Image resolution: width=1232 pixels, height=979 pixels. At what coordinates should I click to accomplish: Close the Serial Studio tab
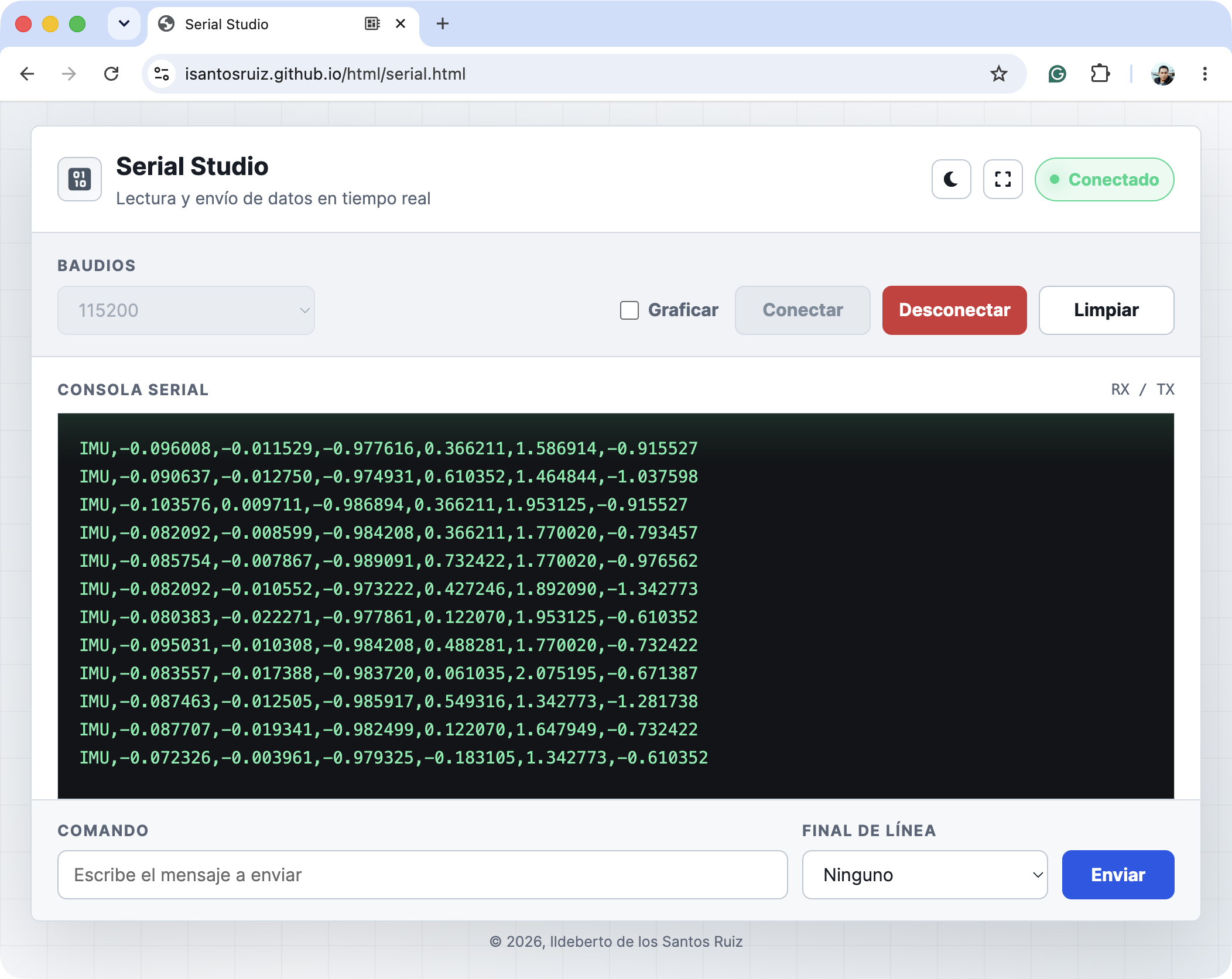click(401, 23)
